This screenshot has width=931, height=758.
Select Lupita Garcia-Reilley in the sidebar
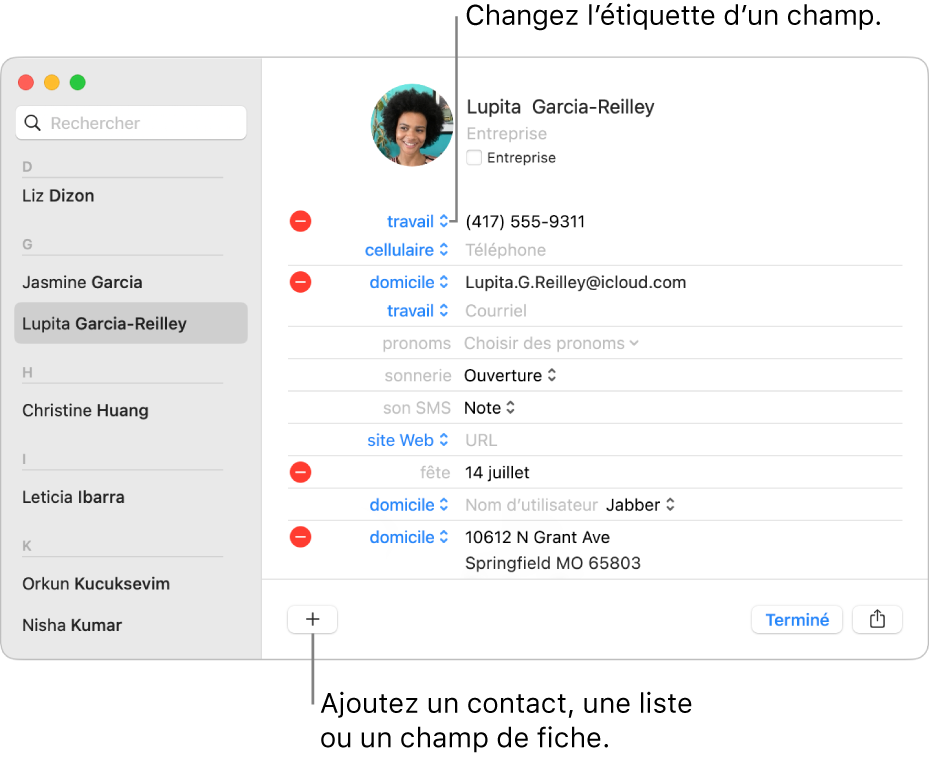click(131, 323)
